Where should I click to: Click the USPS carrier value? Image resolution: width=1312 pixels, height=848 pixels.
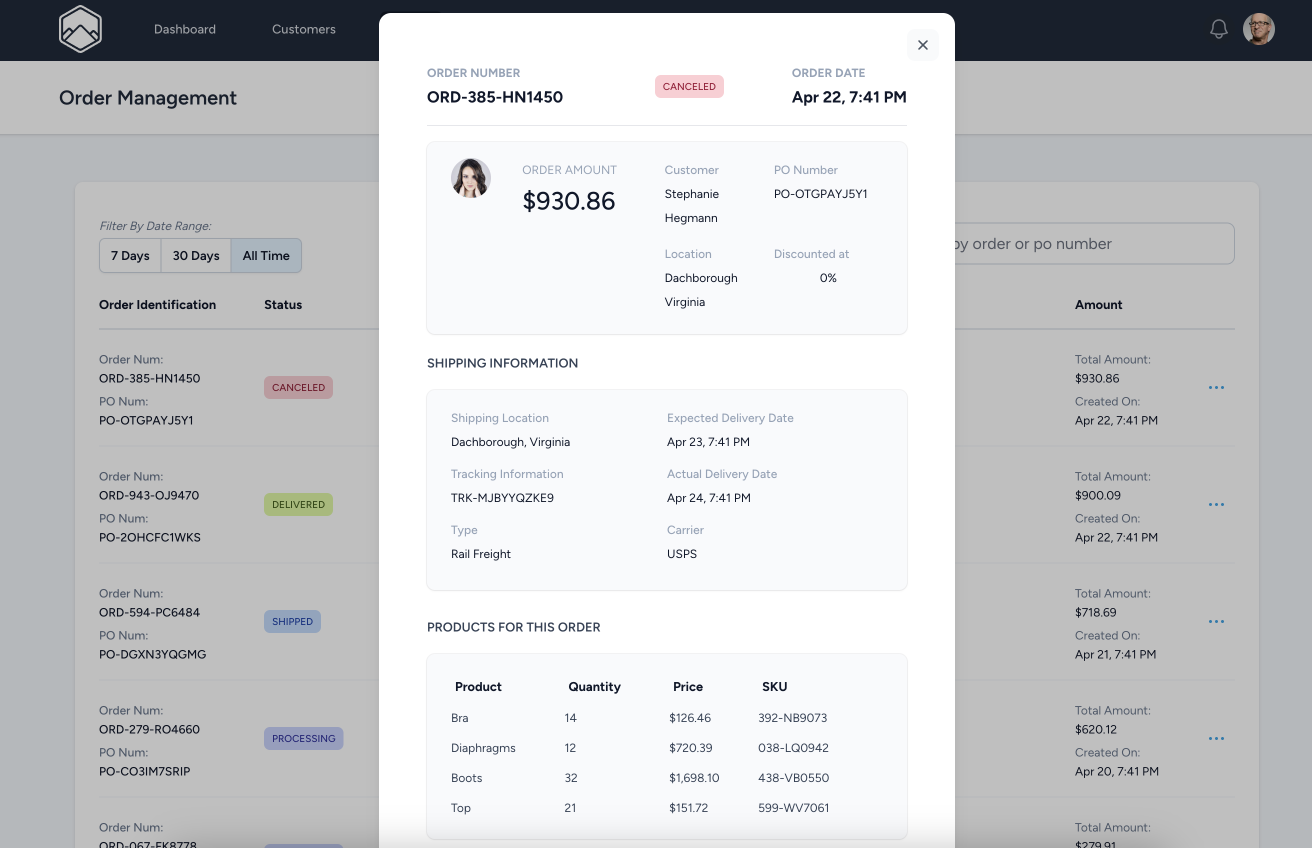pos(682,554)
